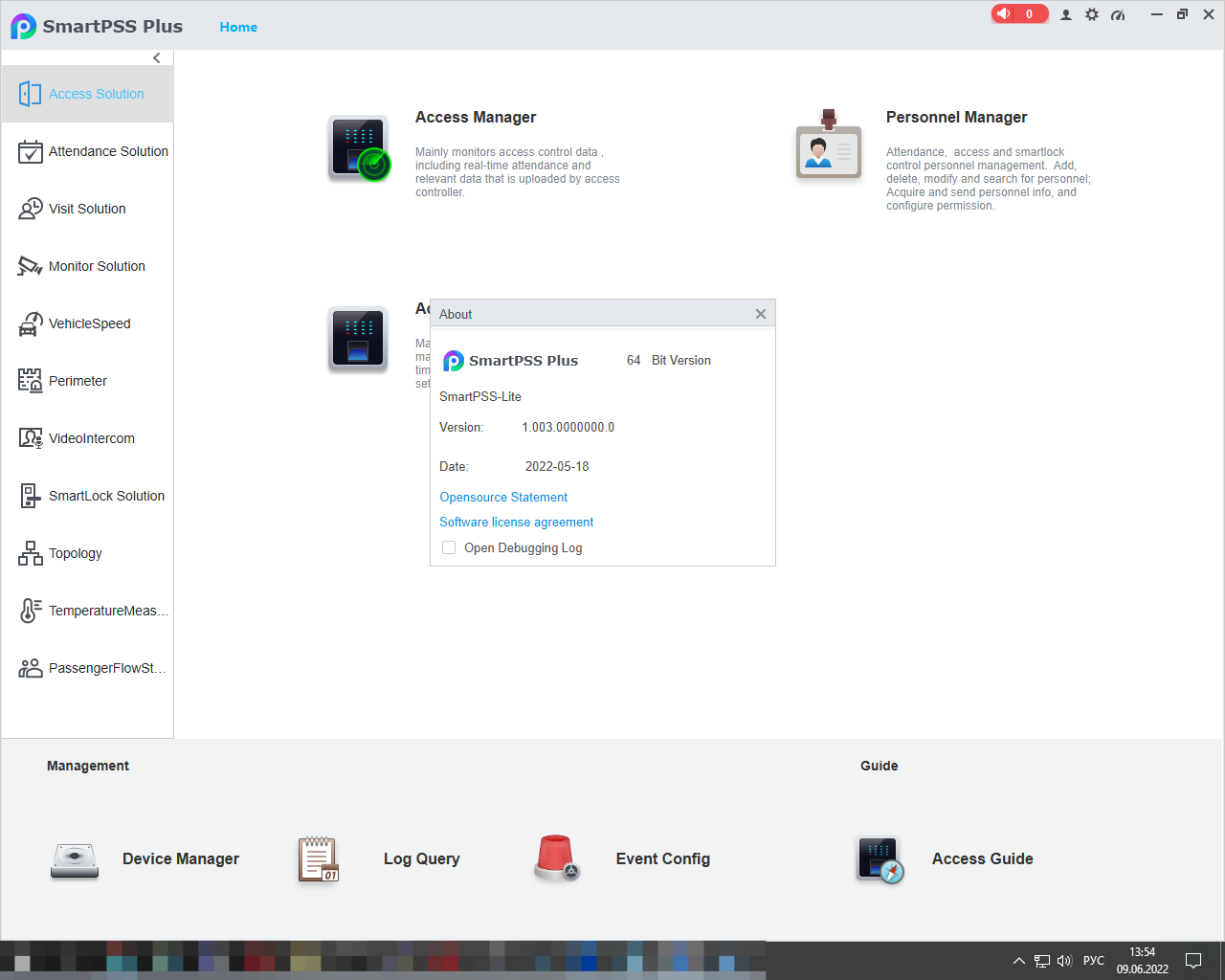Click the Access Manager title
Viewport: 1225px width, 980px height.
476,117
